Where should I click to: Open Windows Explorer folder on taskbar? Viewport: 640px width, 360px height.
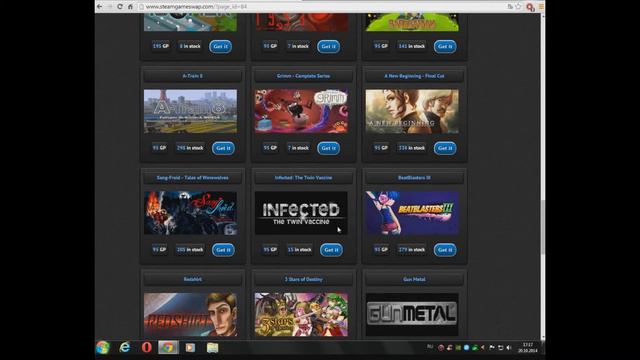[x=212, y=347]
